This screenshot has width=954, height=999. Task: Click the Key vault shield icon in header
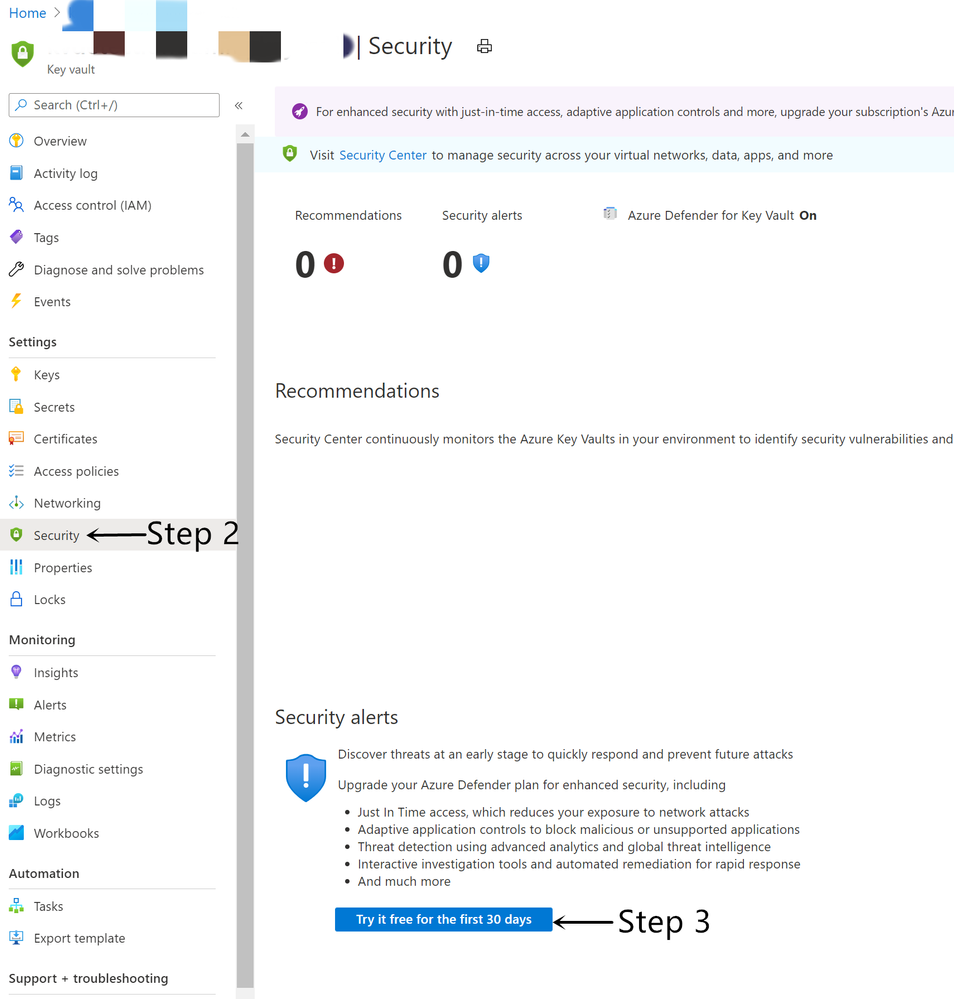(x=22, y=54)
